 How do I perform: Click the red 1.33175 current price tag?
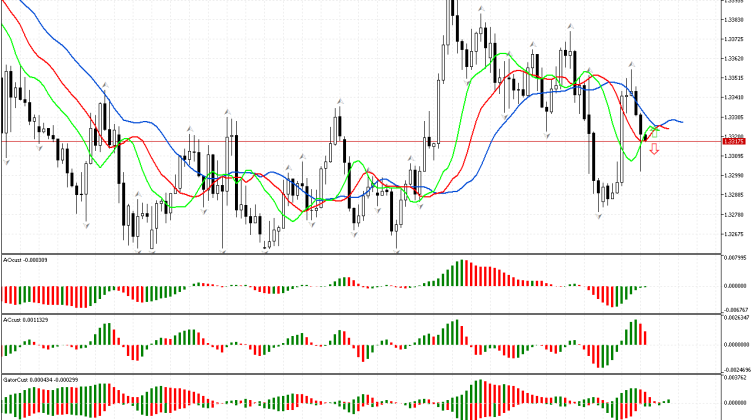[735, 142]
